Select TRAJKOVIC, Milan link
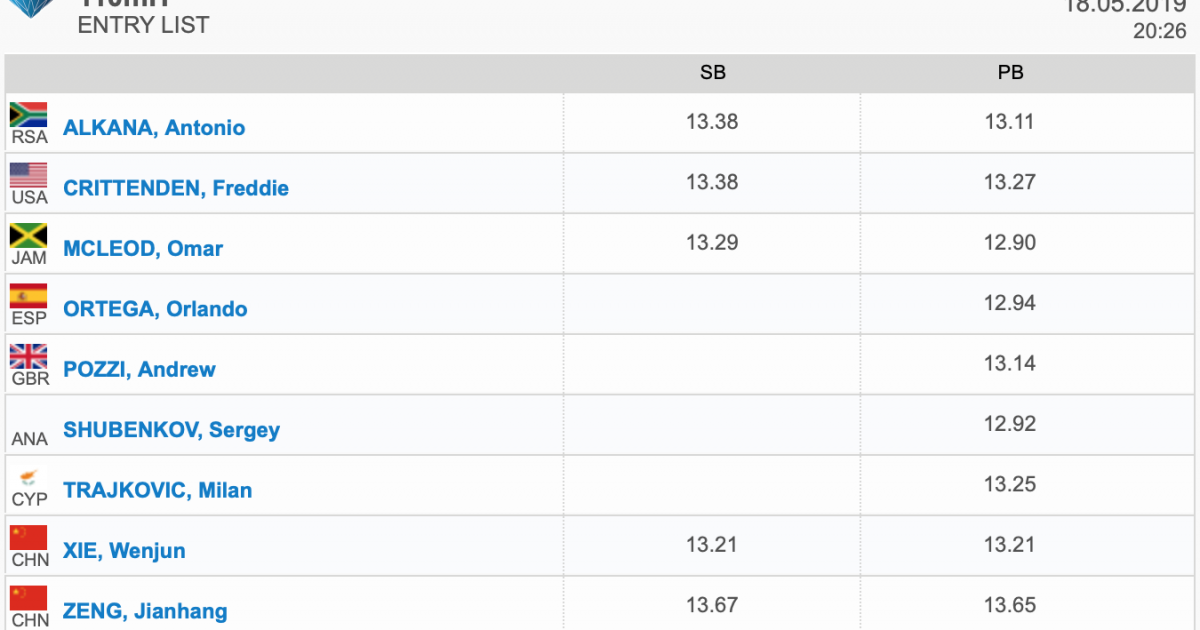This screenshot has width=1200, height=630. pyautogui.click(x=157, y=490)
